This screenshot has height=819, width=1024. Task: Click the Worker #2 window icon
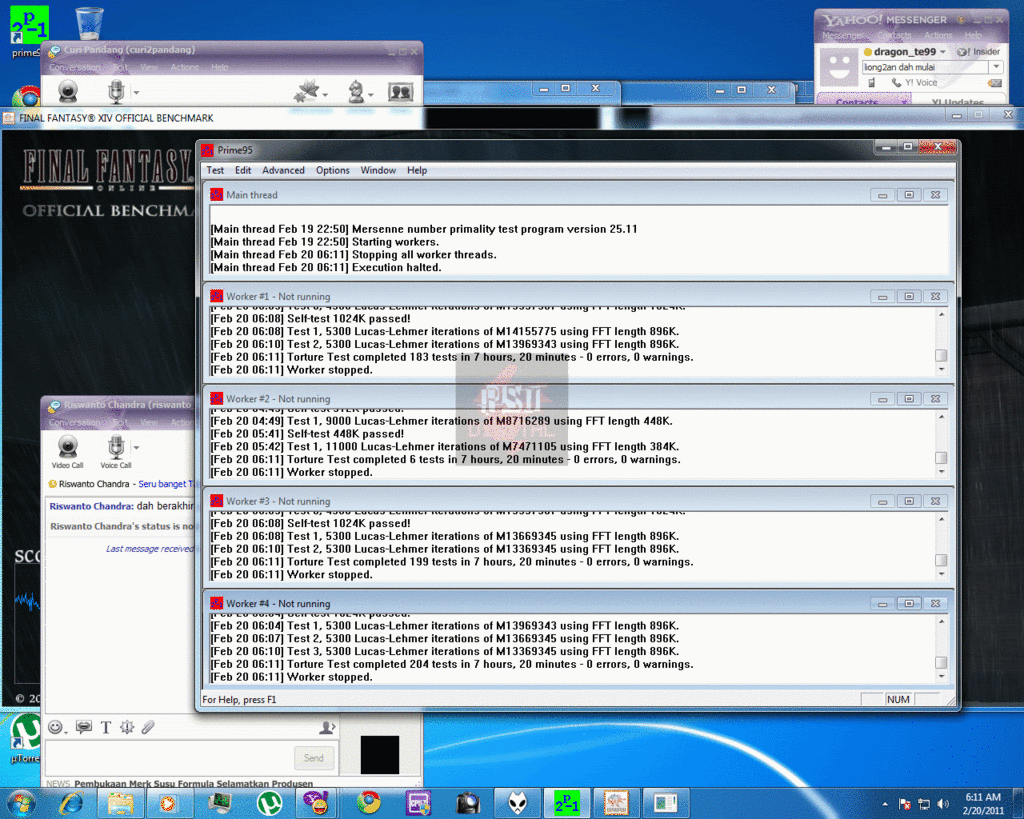[216, 398]
